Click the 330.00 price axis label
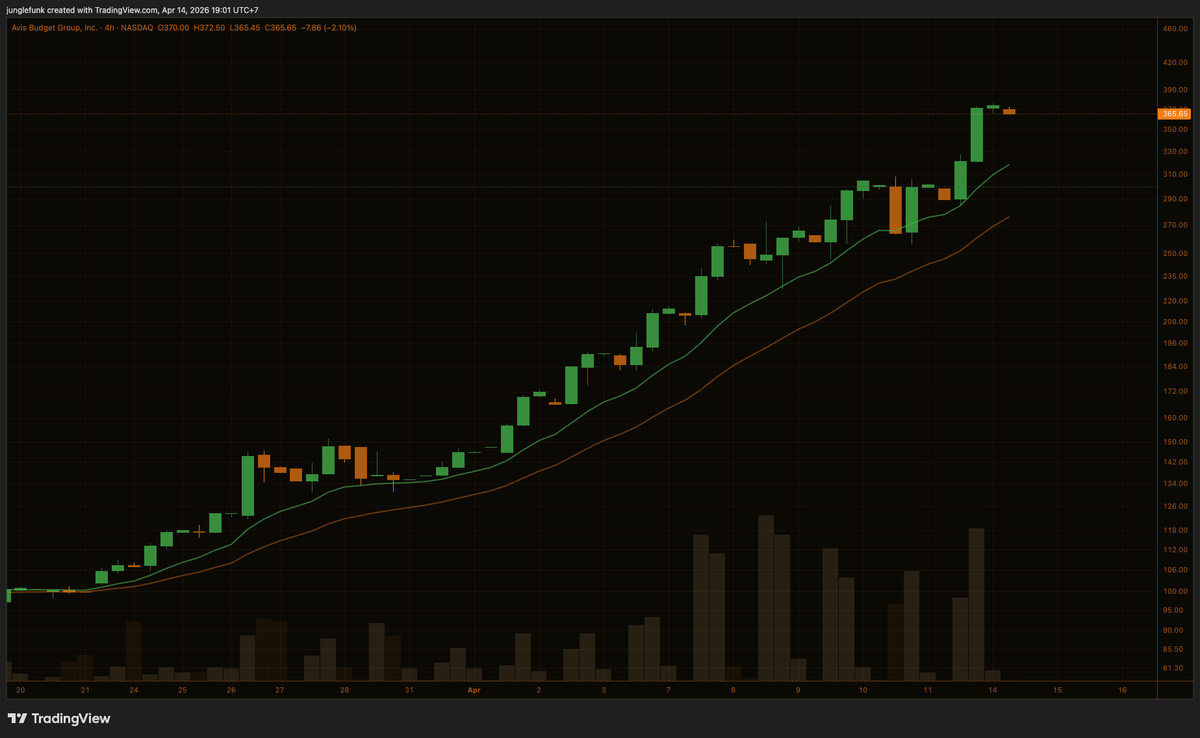The image size is (1200, 738). pos(1175,152)
